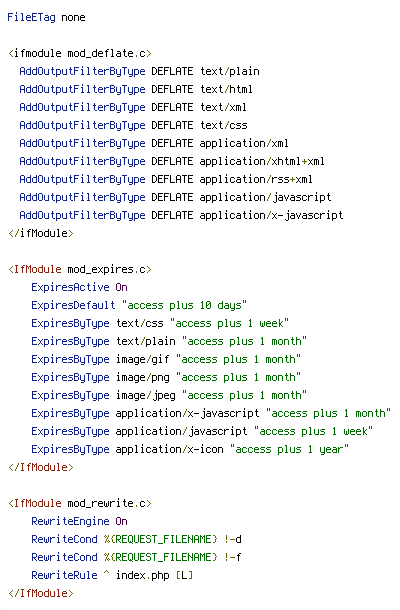
Task: Click the application/x-javascript DEFLATE line
Action: click(181, 215)
